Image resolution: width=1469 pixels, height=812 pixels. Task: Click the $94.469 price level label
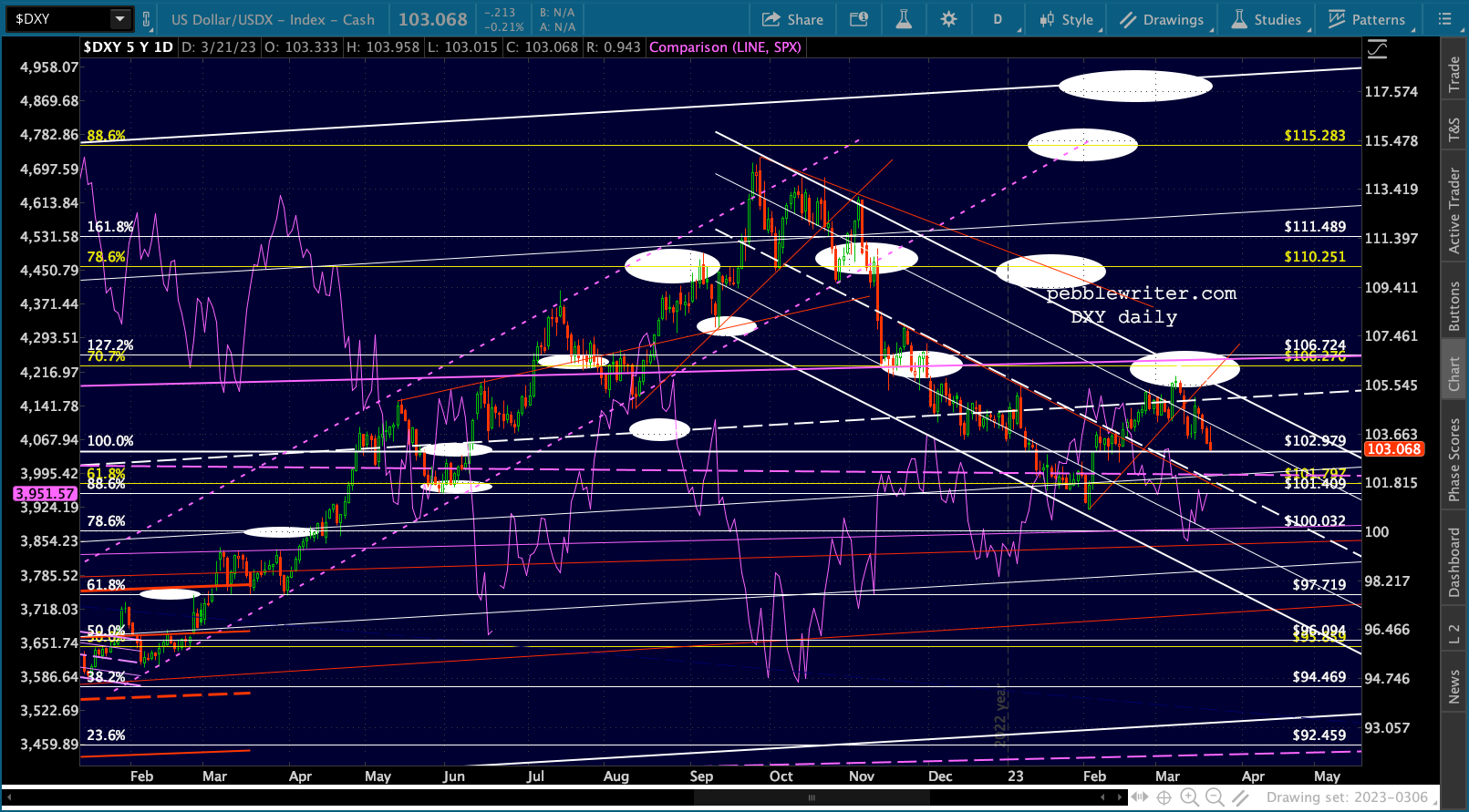(1319, 676)
